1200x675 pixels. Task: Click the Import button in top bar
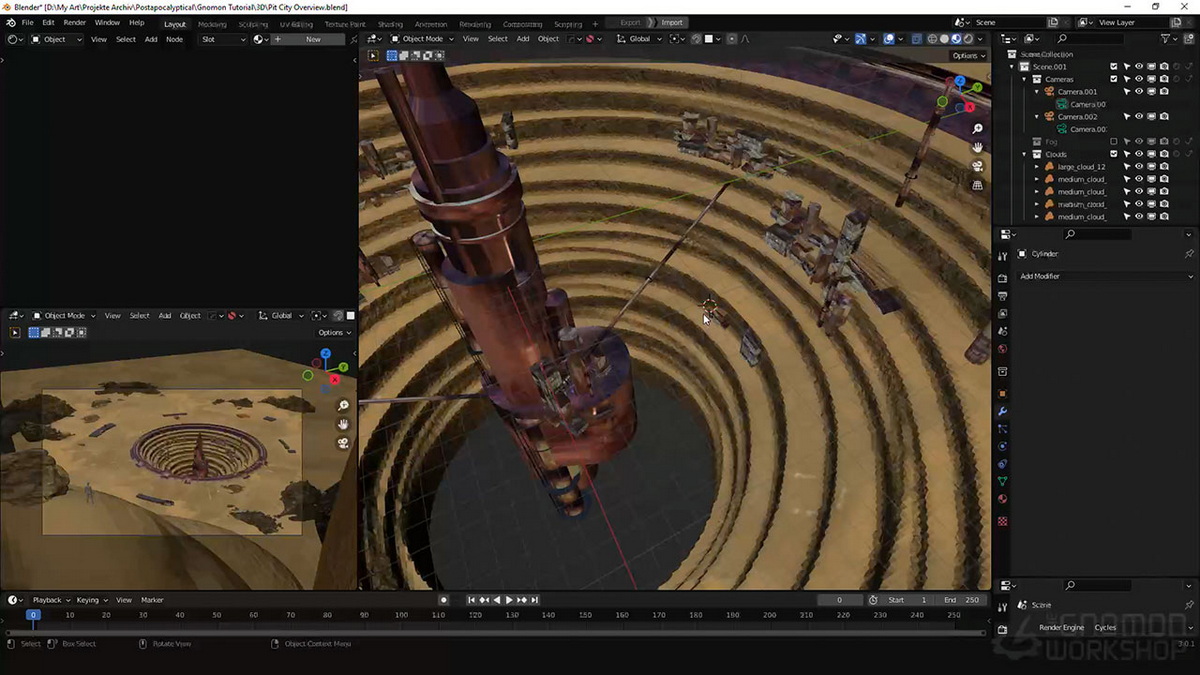pos(671,22)
